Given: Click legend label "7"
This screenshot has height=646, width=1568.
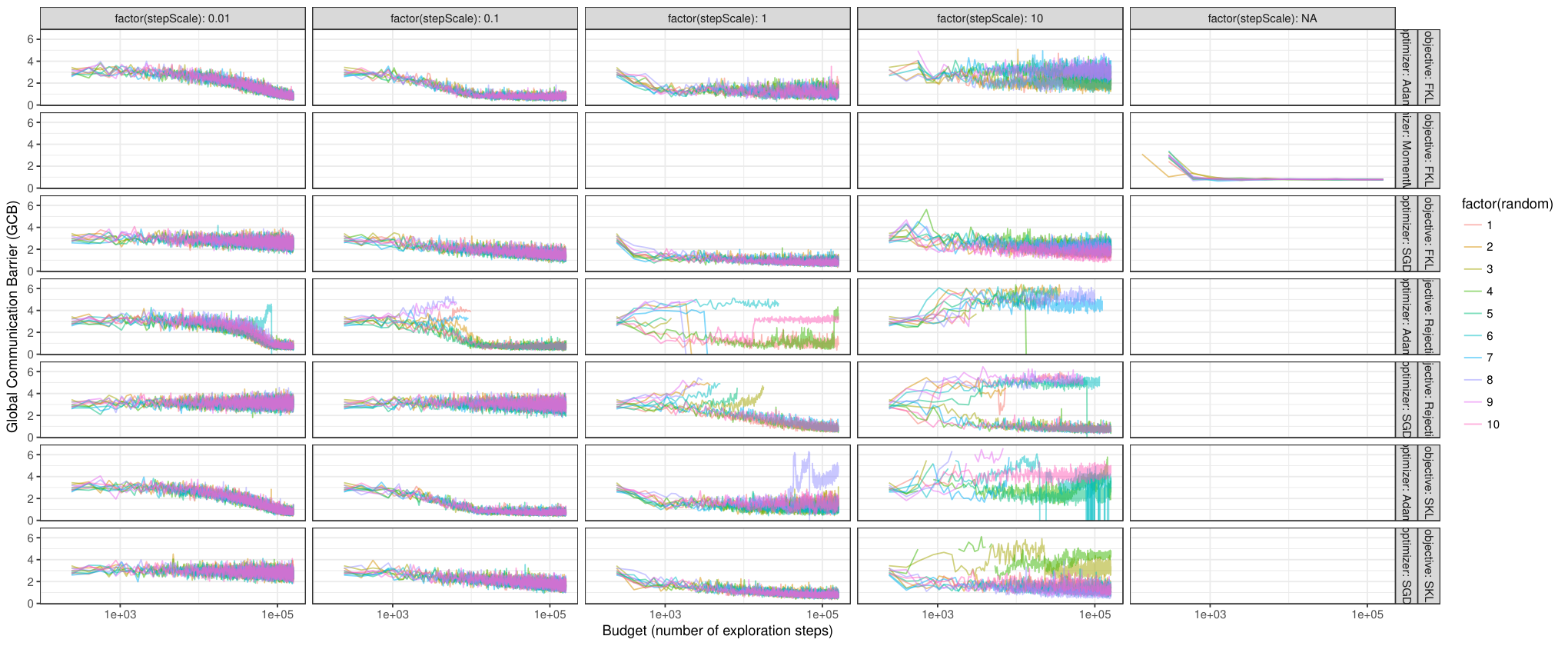Looking at the screenshot, I should 1490,358.
